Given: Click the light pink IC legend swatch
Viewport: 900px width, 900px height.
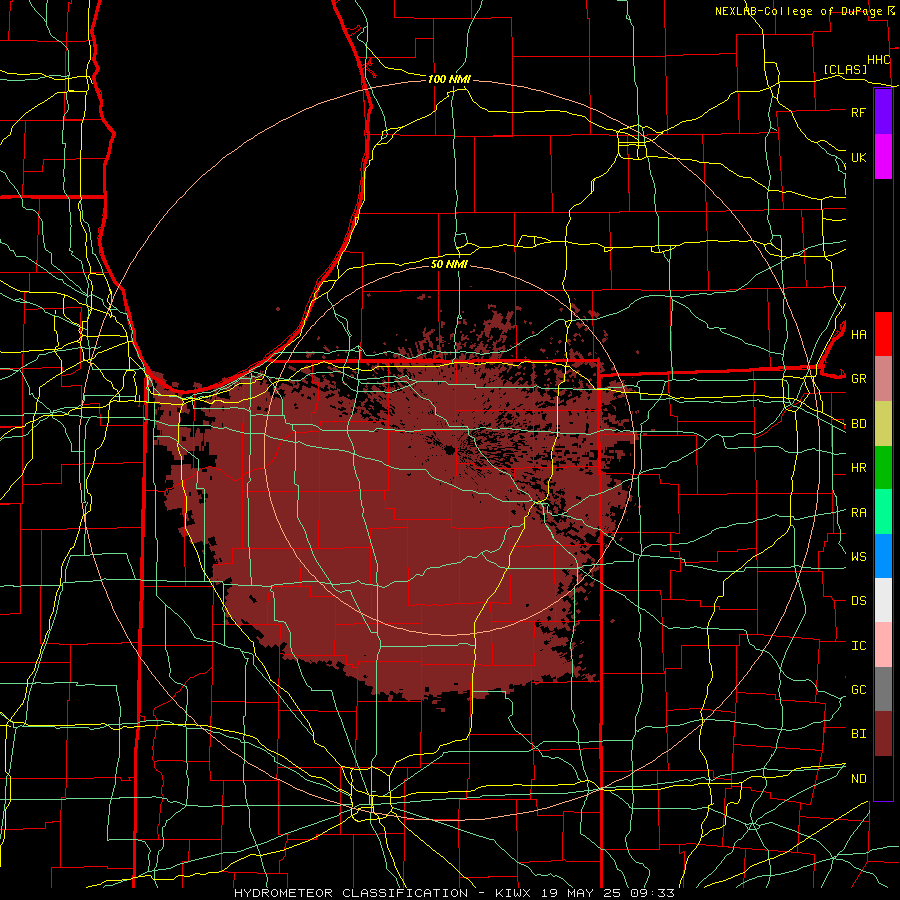Looking at the screenshot, I should pos(883,645).
